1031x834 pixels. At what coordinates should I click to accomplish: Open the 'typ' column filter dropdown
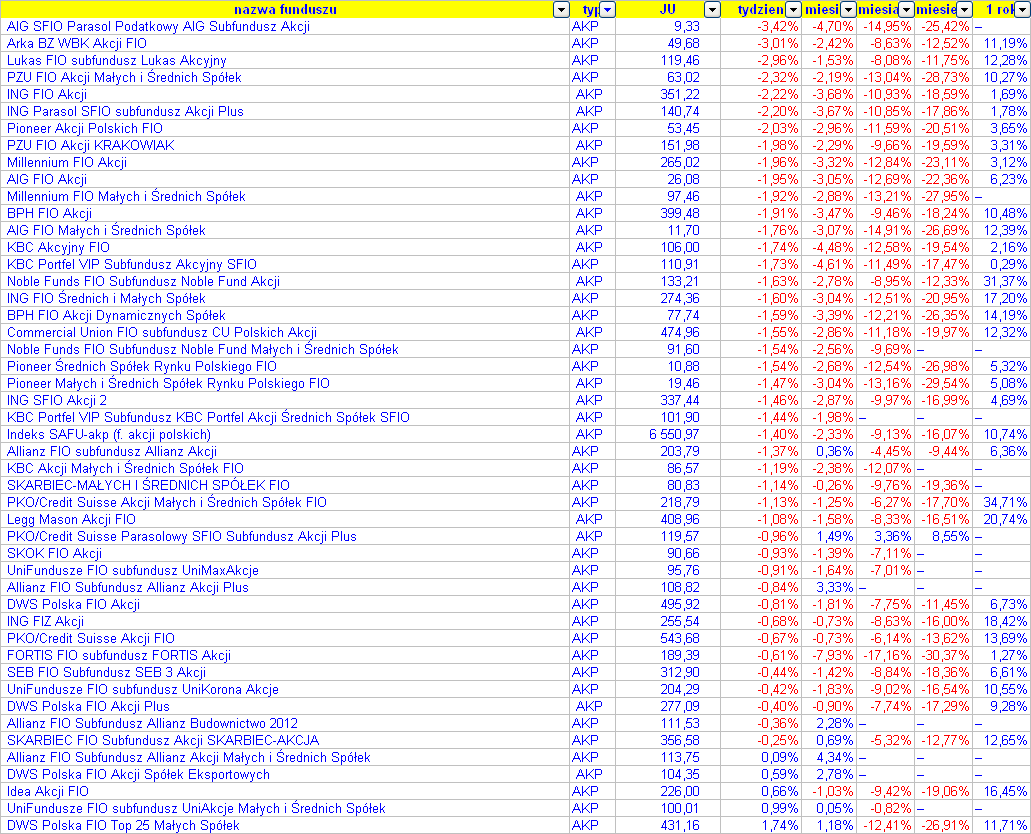(x=608, y=10)
